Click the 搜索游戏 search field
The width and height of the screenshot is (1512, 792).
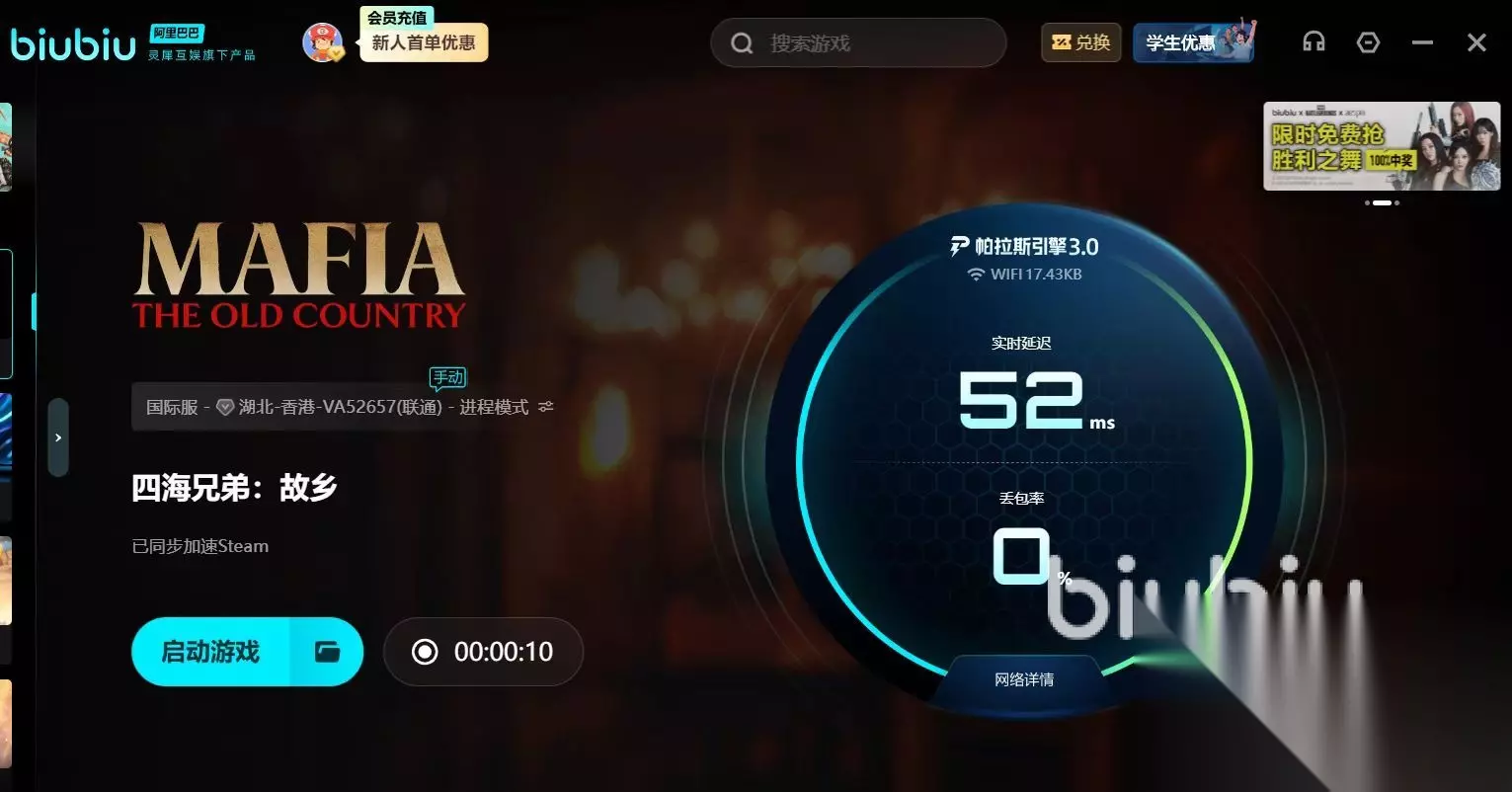[858, 43]
